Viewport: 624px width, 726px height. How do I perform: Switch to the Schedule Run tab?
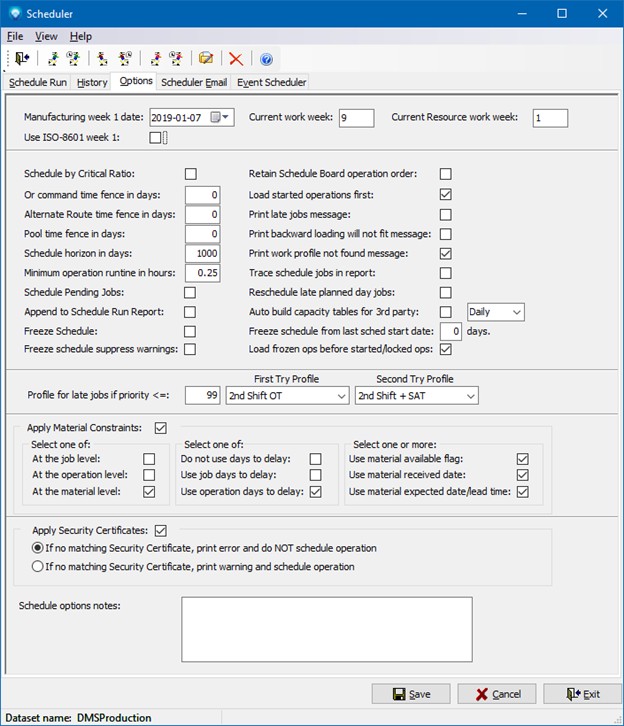(x=37, y=82)
